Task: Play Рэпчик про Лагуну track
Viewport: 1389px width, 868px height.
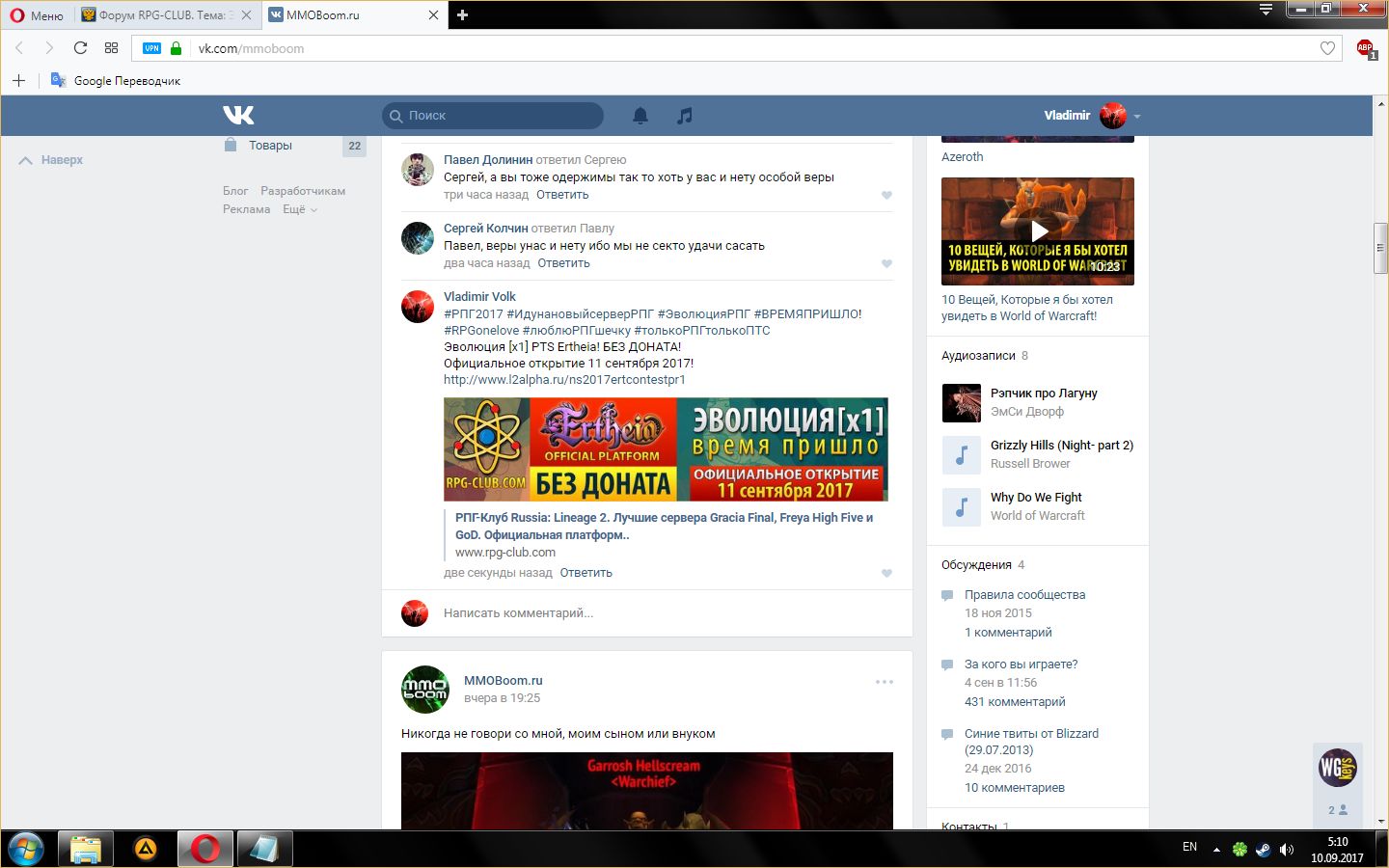Action: click(x=961, y=403)
